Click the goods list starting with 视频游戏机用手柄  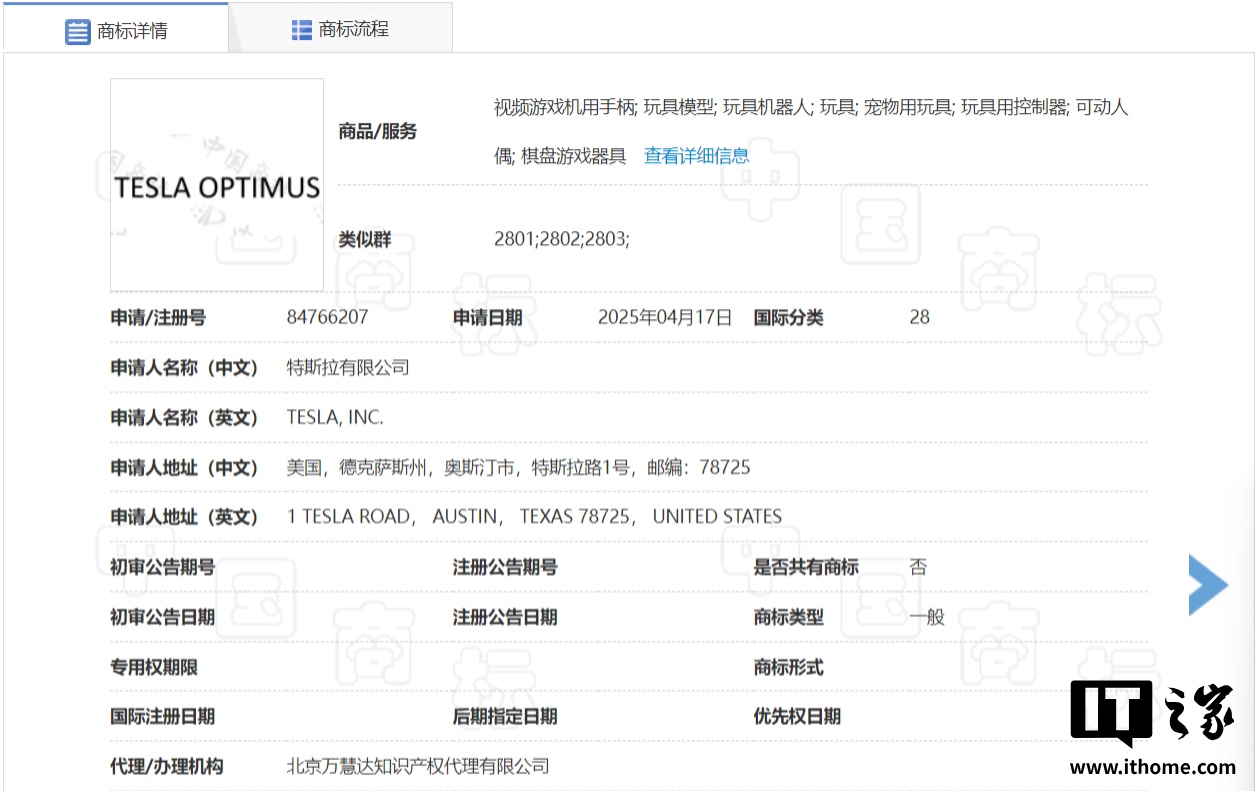[x=811, y=131]
